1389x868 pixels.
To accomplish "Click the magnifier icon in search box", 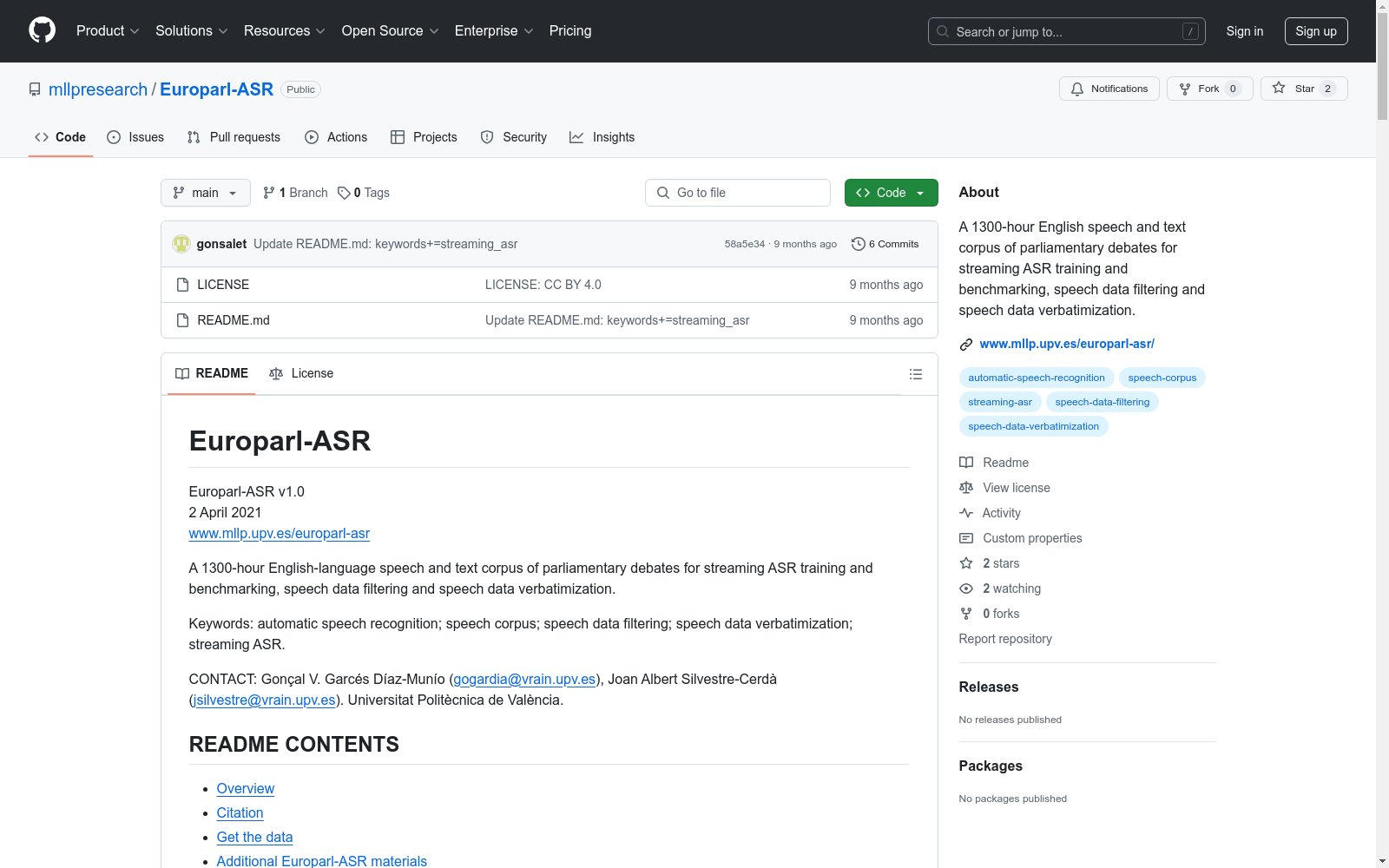I will [943, 31].
